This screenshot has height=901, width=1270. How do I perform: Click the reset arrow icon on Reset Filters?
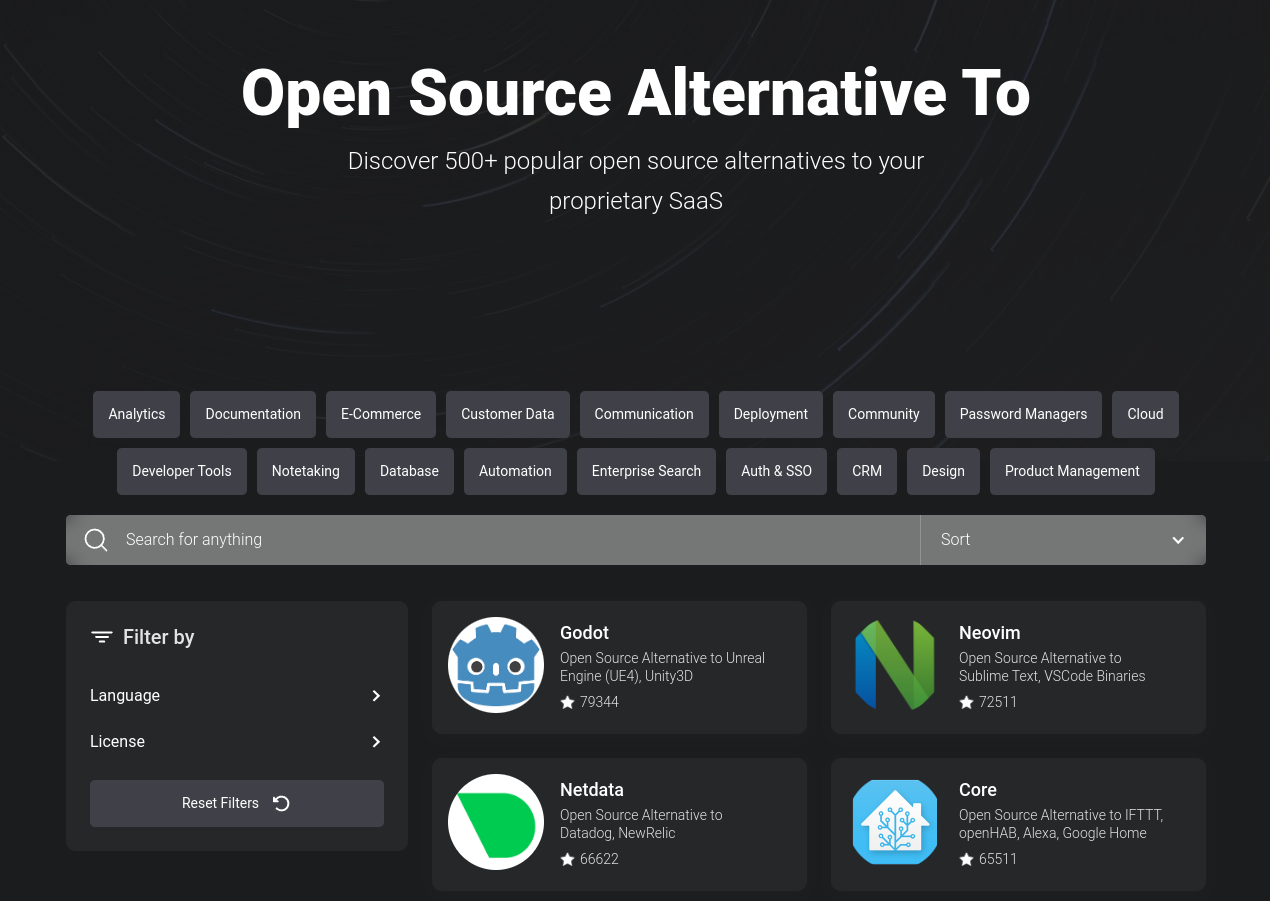[x=281, y=803]
